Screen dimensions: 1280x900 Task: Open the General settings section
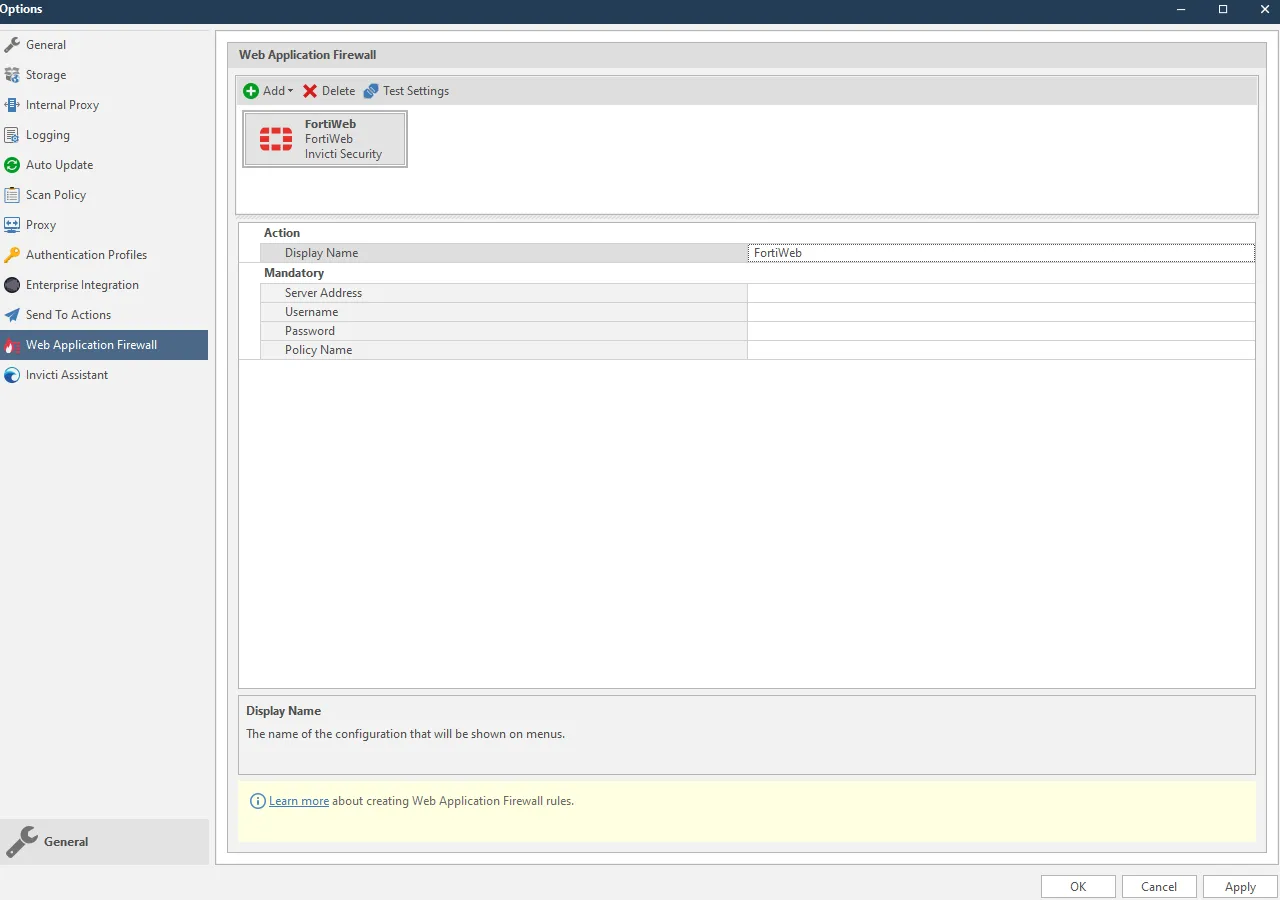(44, 44)
